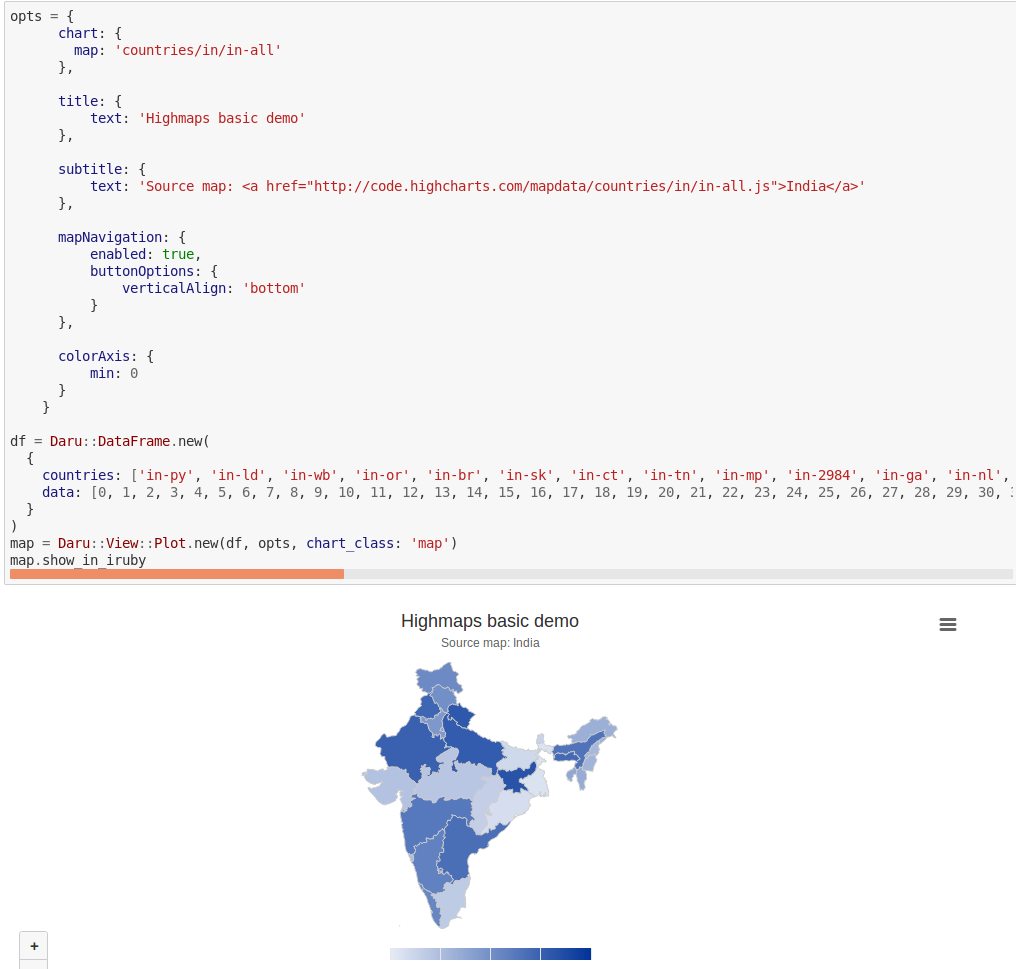The height and width of the screenshot is (969, 1016).
Task: Click the lightest segment of color legend
Action: click(x=415, y=953)
